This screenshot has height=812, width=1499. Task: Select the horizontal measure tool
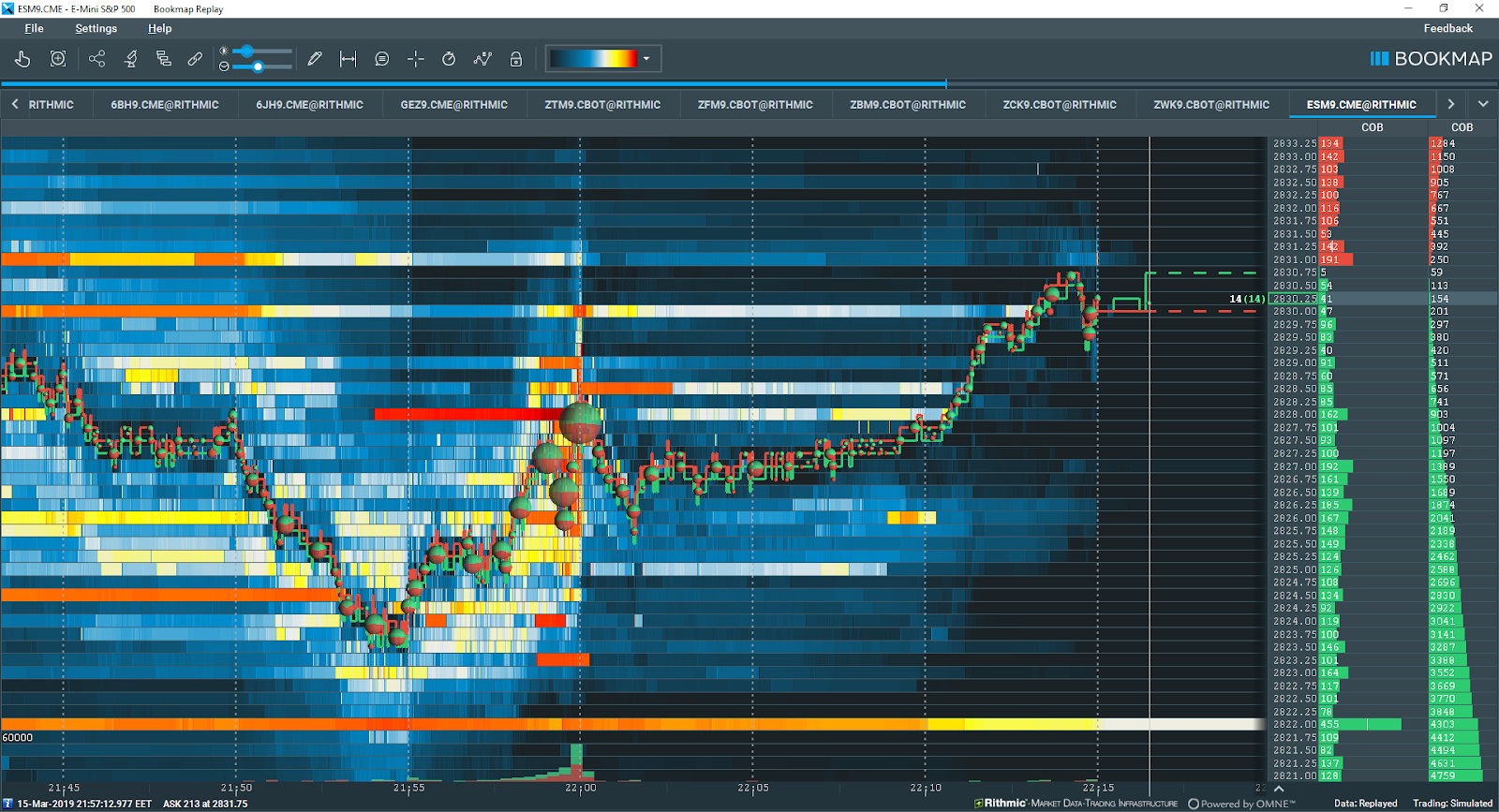348,59
